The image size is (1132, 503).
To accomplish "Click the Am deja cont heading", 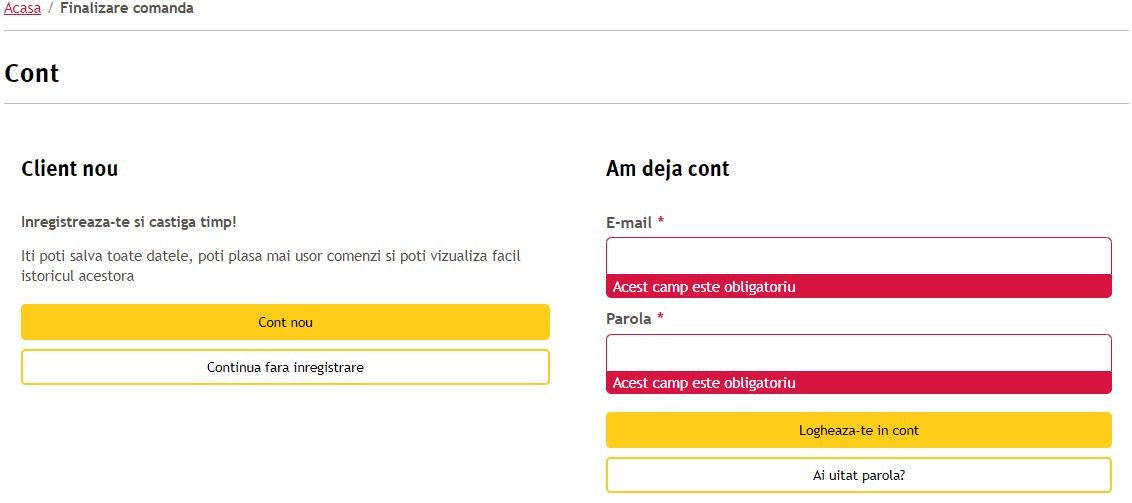I will [x=668, y=169].
